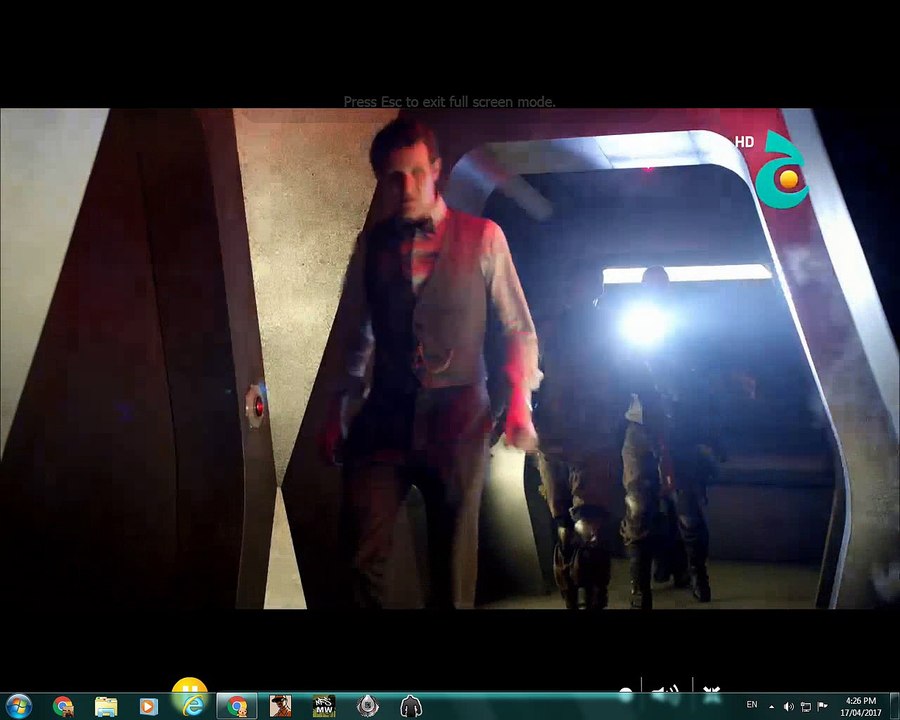
Task: Open Action Center flag icon
Action: tap(823, 707)
